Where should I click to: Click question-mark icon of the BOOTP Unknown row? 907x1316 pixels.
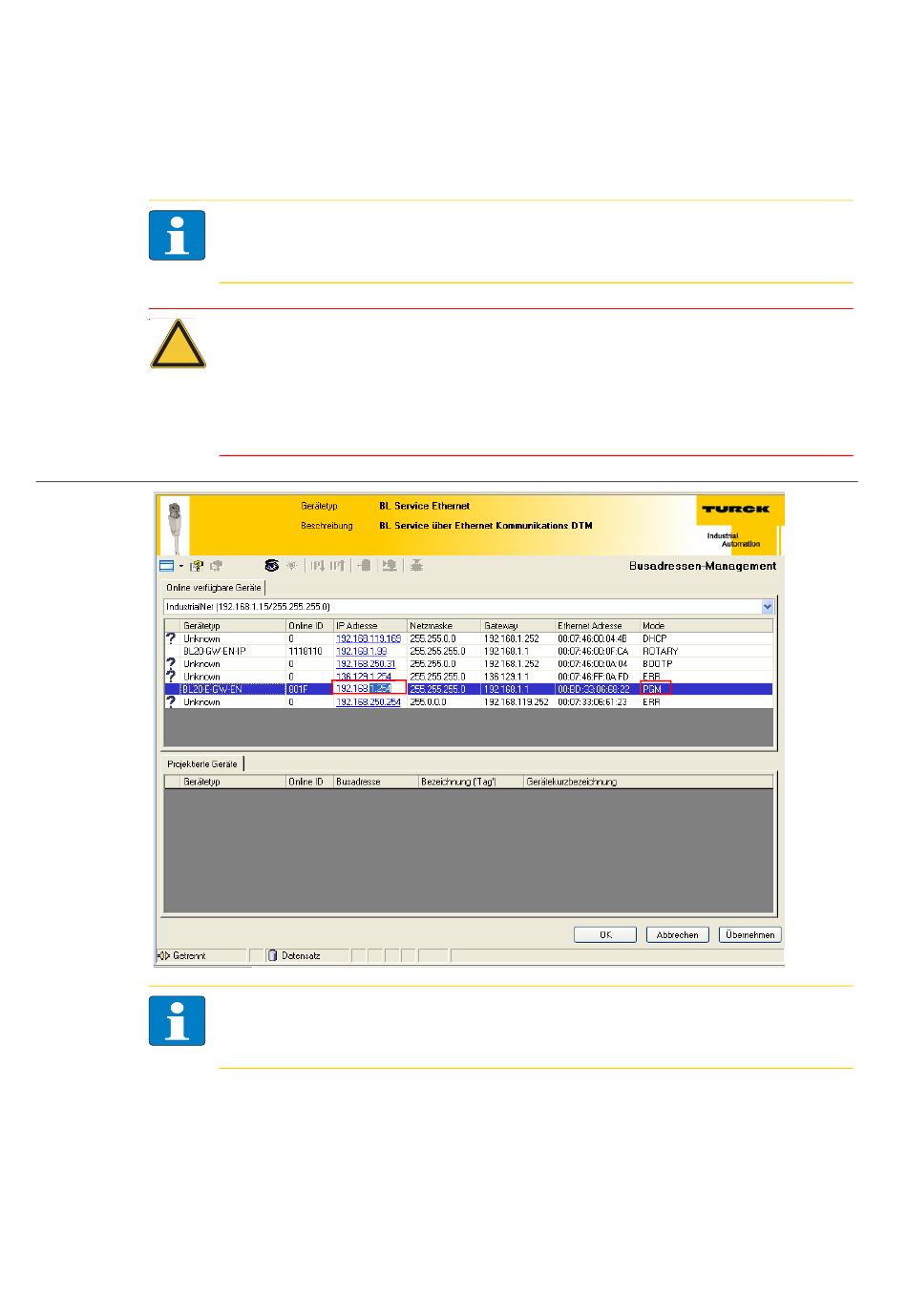(171, 663)
